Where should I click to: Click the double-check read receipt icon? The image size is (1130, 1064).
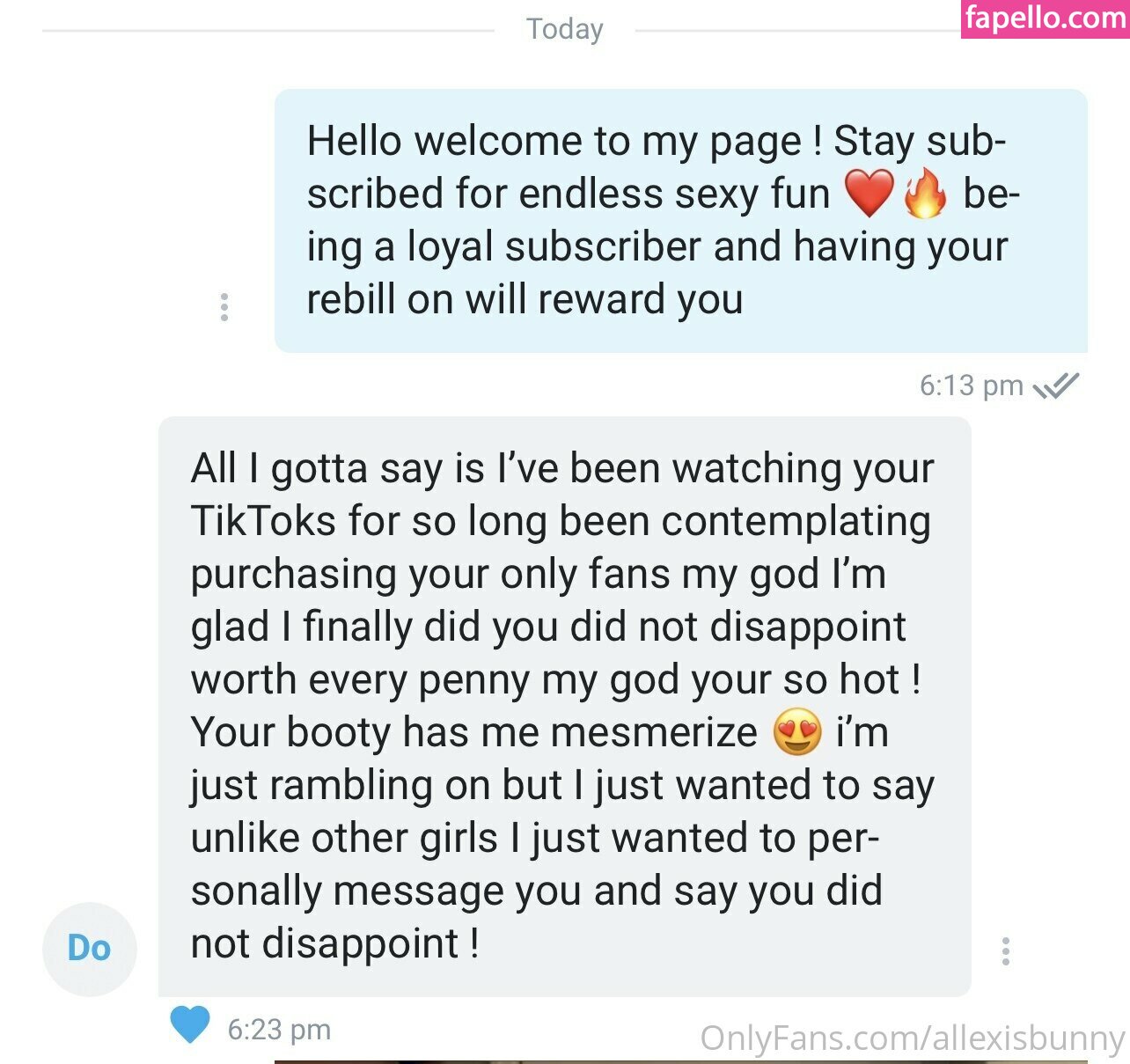click(1055, 385)
